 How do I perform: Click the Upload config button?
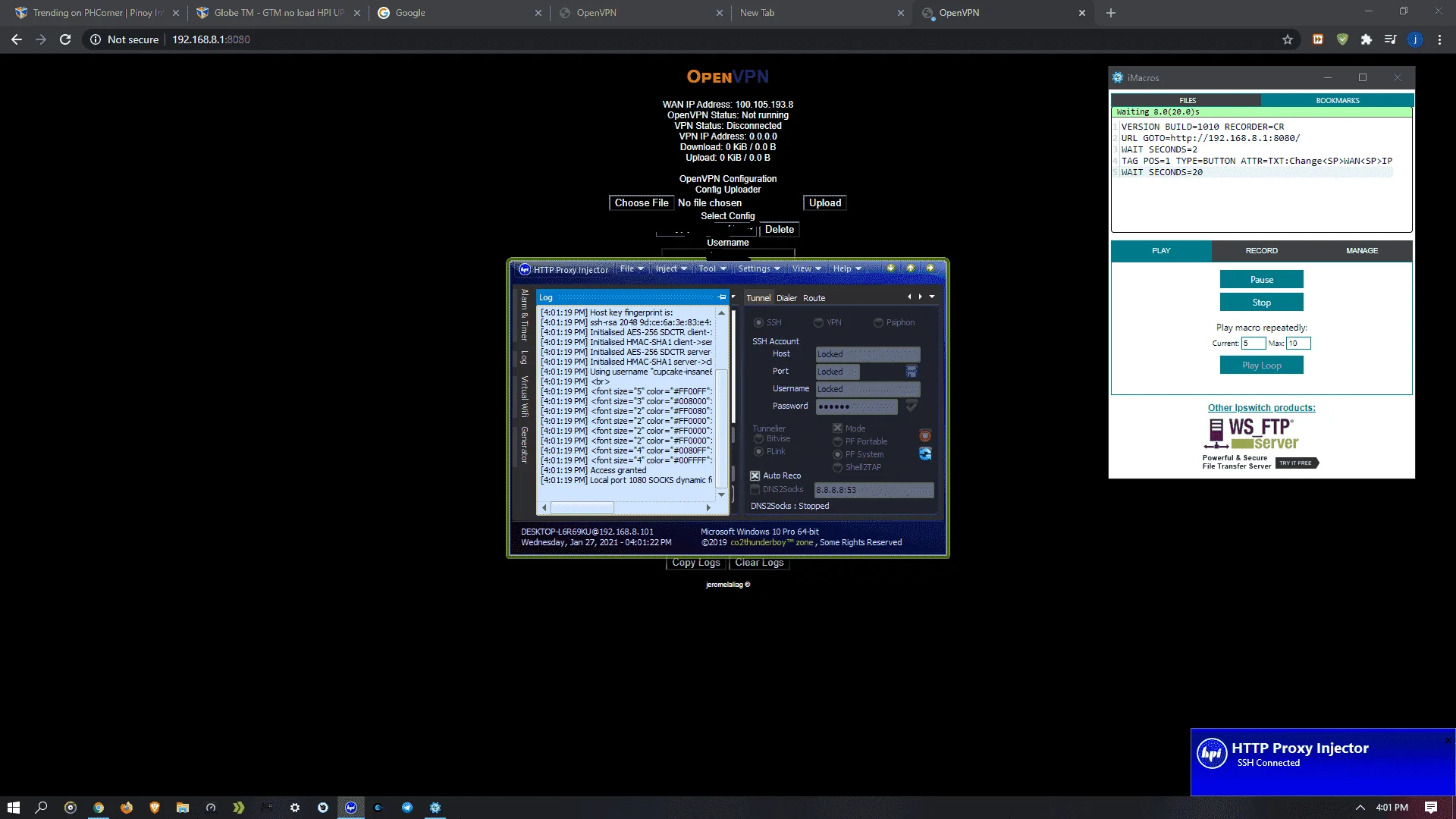point(825,203)
